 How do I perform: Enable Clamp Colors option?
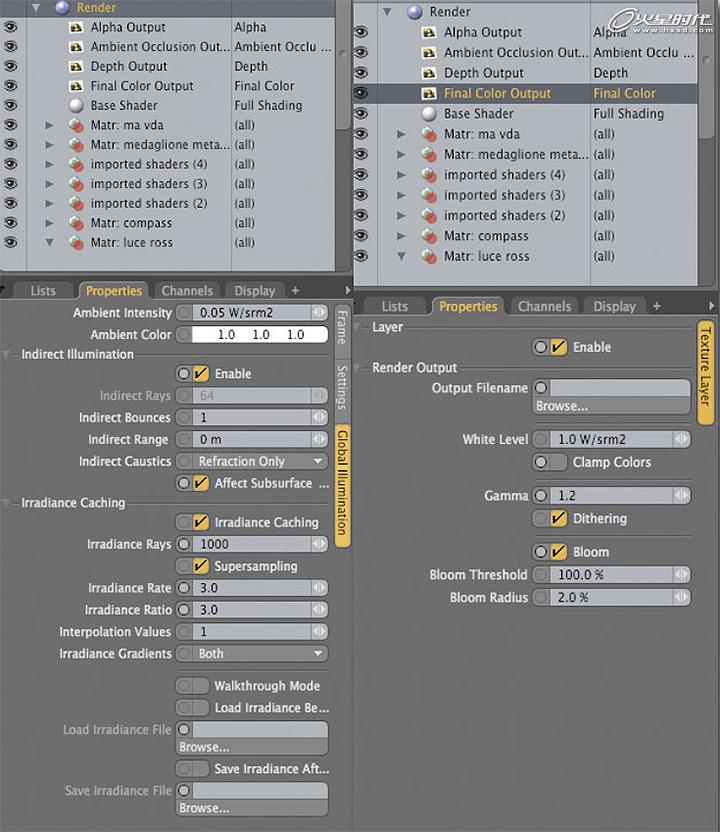558,462
